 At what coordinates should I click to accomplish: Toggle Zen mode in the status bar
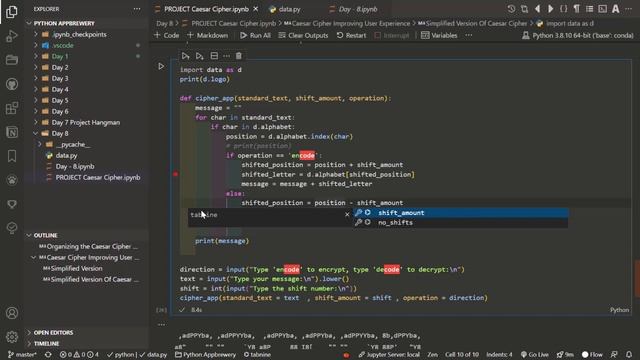point(432,354)
